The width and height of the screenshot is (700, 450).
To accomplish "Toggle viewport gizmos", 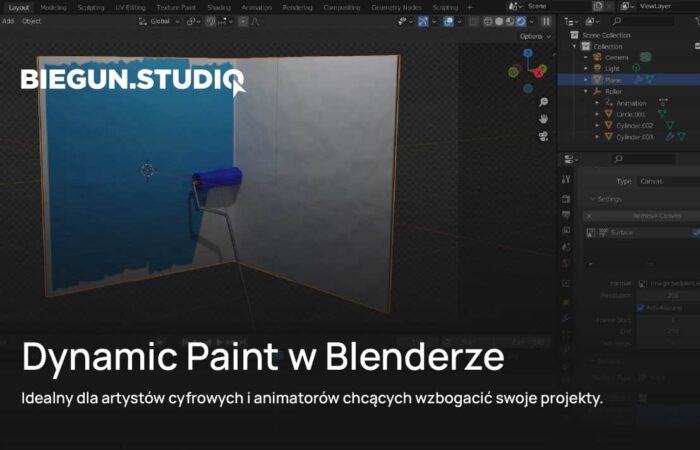I will point(423,21).
